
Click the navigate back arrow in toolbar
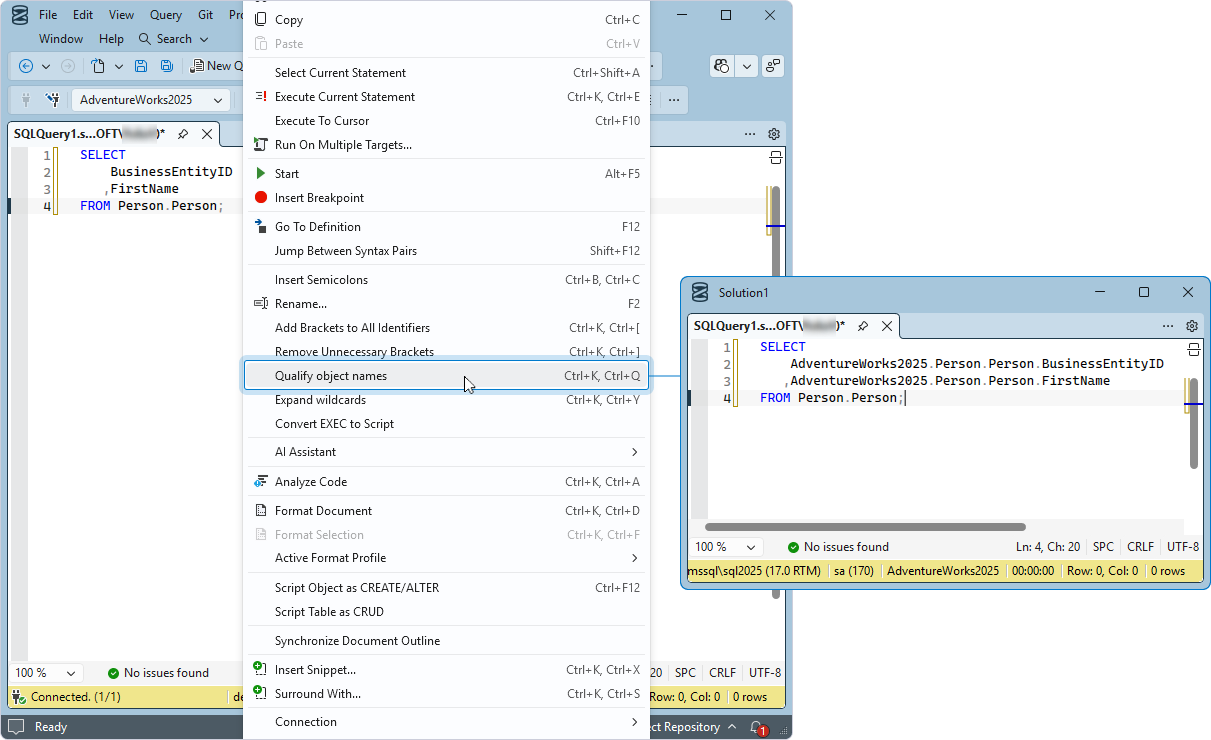coord(26,66)
